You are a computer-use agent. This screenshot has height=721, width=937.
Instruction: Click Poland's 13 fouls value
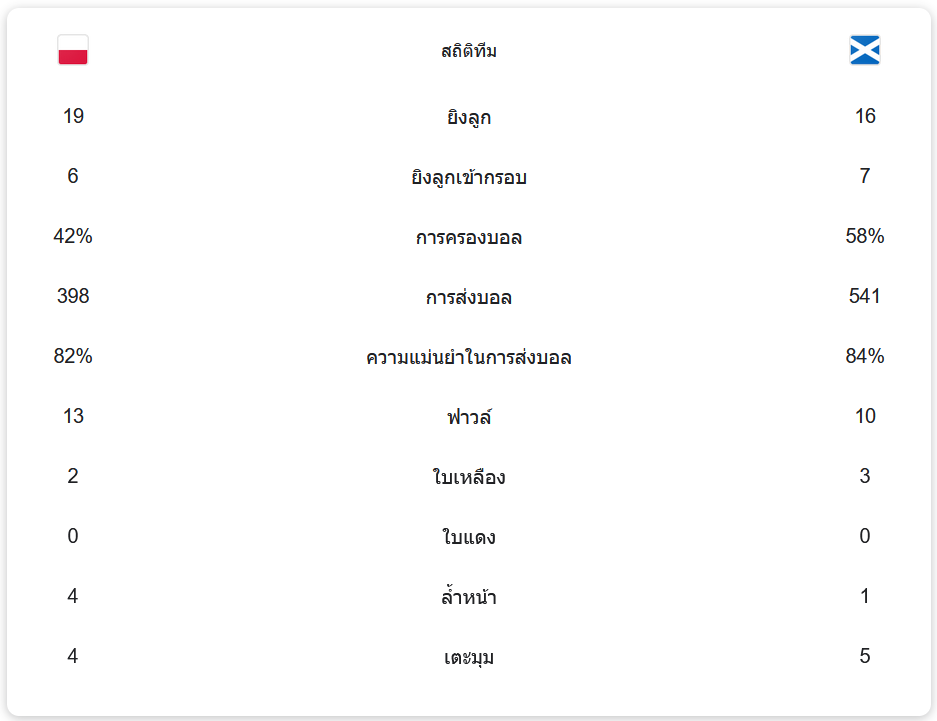(x=73, y=417)
